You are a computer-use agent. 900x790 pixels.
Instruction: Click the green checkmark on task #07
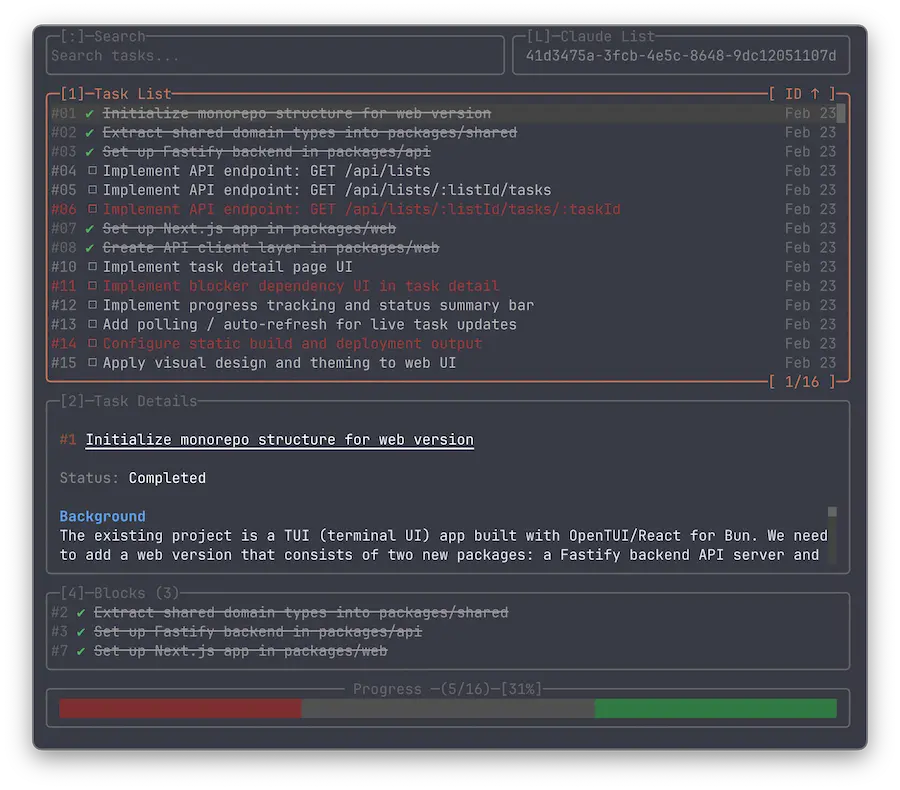pyautogui.click(x=90, y=229)
